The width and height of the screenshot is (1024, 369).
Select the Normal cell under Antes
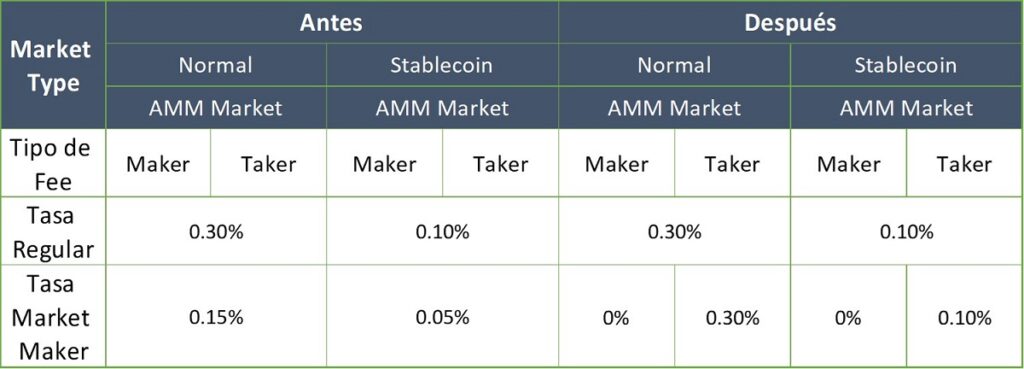tap(216, 65)
